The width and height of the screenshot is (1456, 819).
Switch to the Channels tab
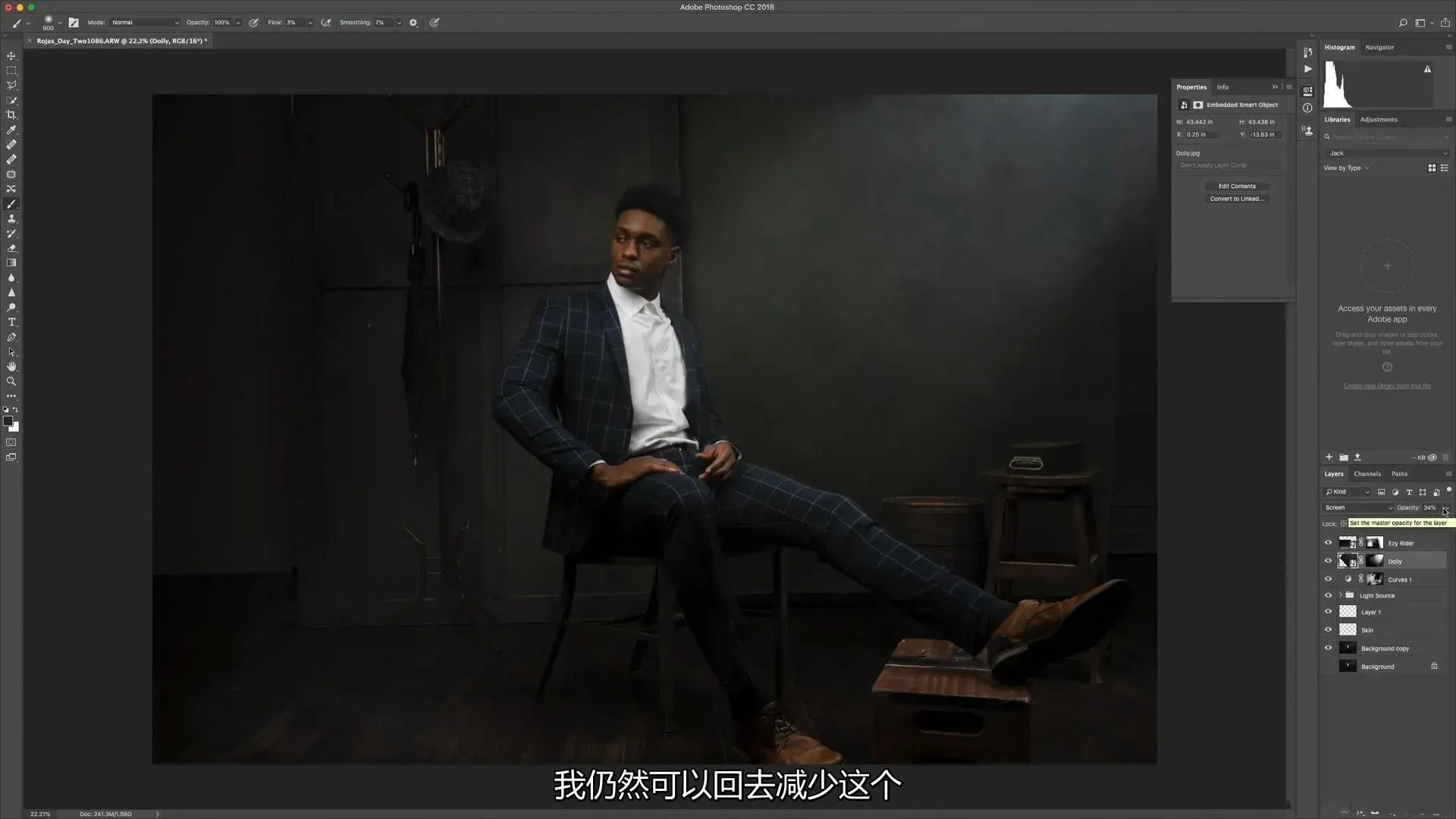coord(1367,474)
